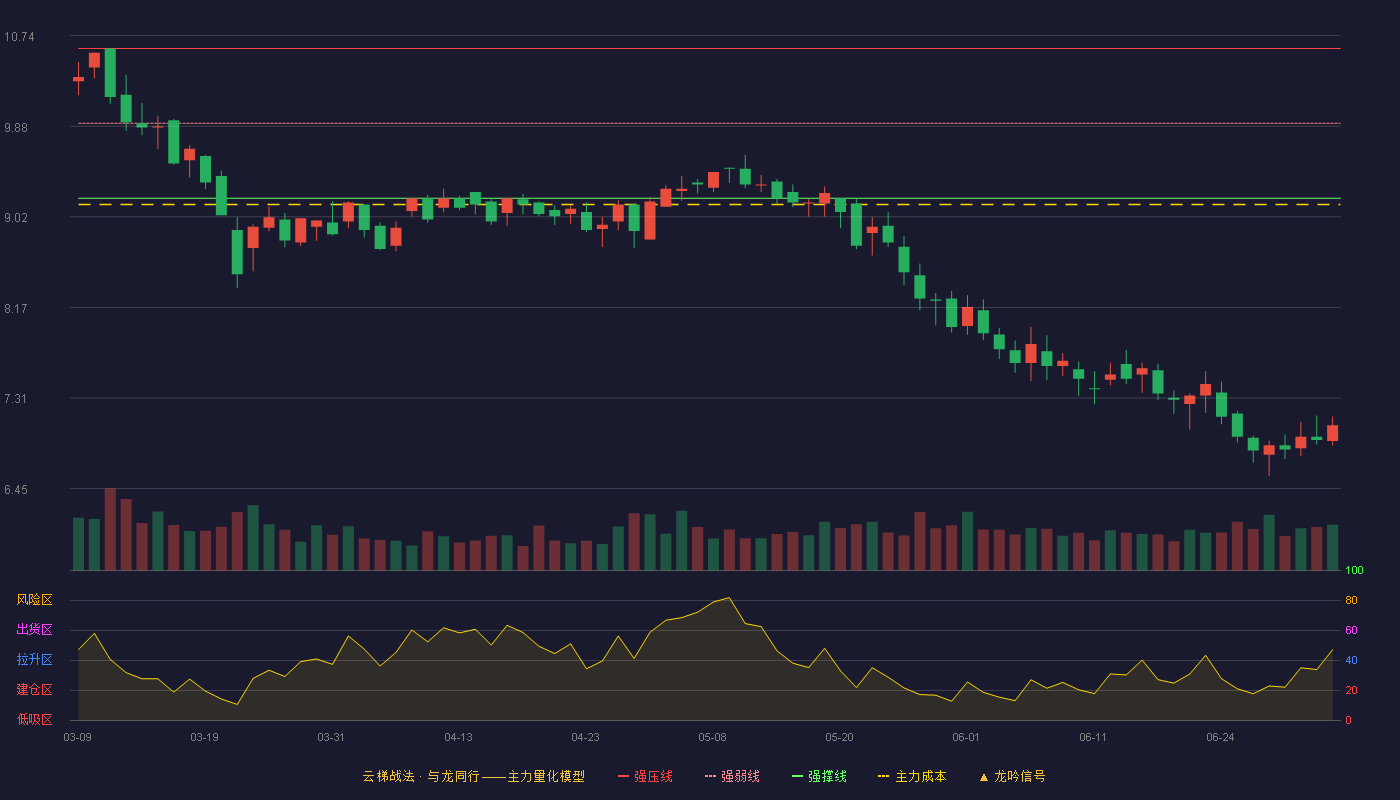Viewport: 1400px width, 800px height.
Task: Click the 40 indicator scale value
Action: pos(1351,661)
